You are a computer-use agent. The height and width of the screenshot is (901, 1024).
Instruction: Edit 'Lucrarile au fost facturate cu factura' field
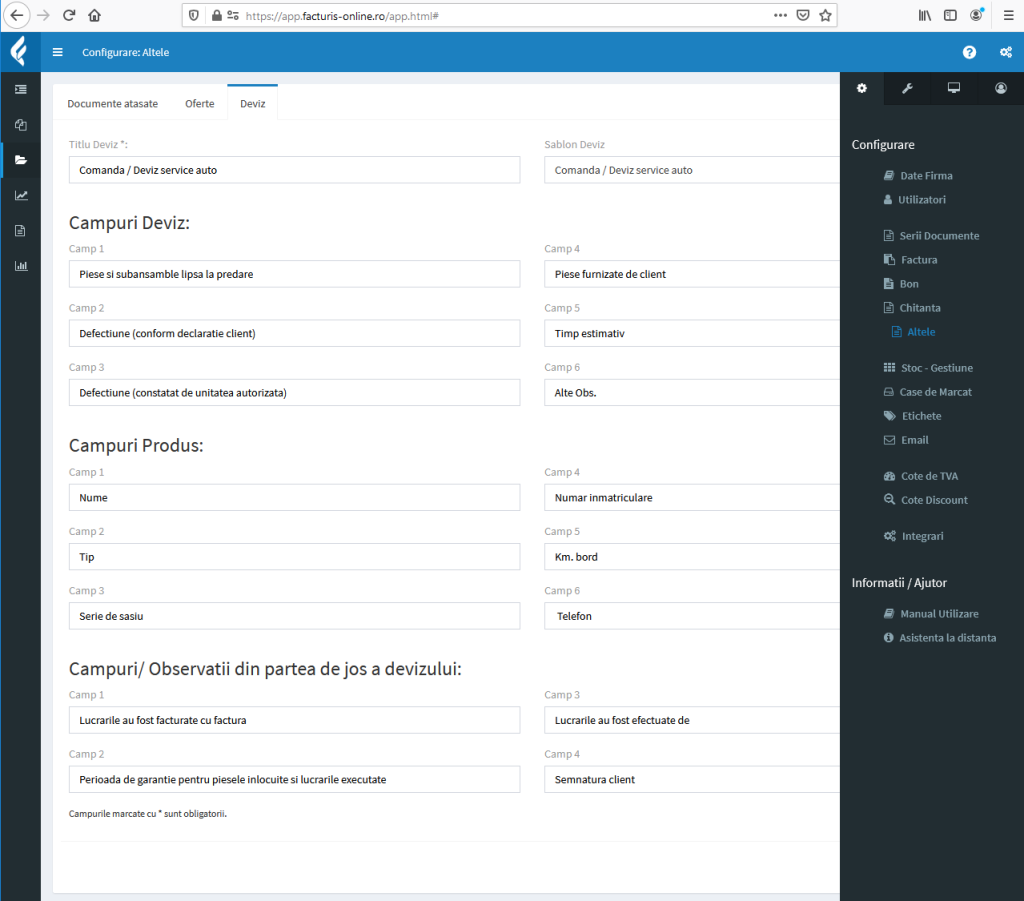[x=295, y=720]
